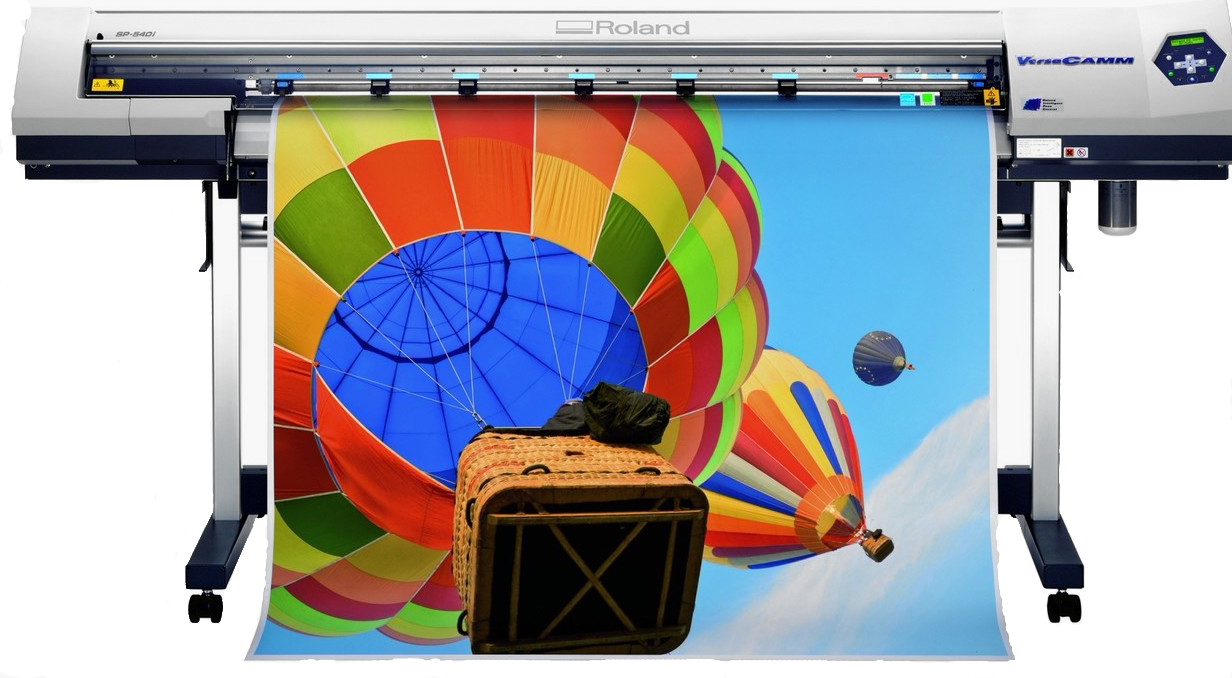Viewport: 1232px width, 678px height.
Task: Click the VersaCAMM brand name
Action: click(1075, 61)
